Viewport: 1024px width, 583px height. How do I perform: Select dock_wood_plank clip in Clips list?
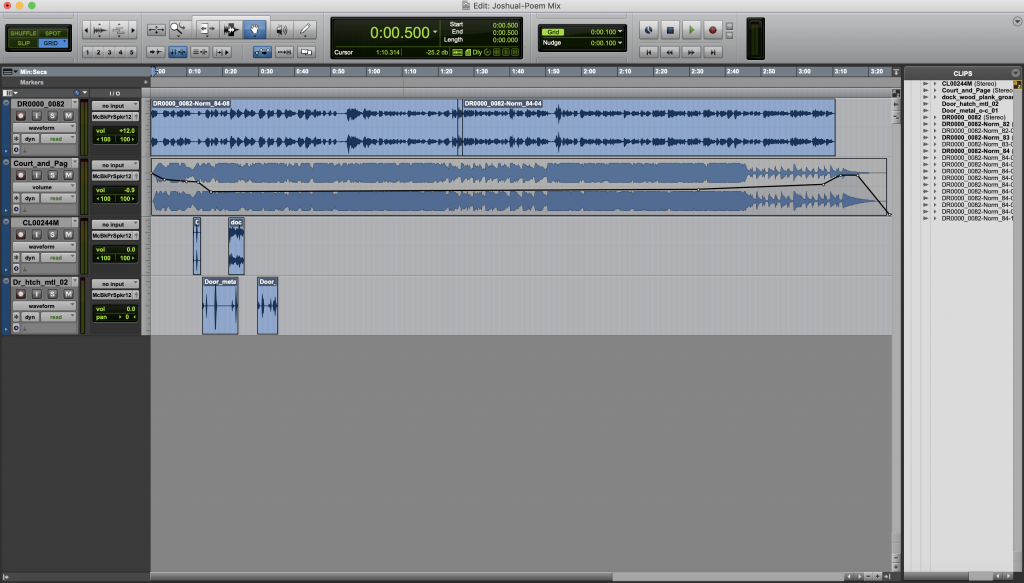point(977,97)
